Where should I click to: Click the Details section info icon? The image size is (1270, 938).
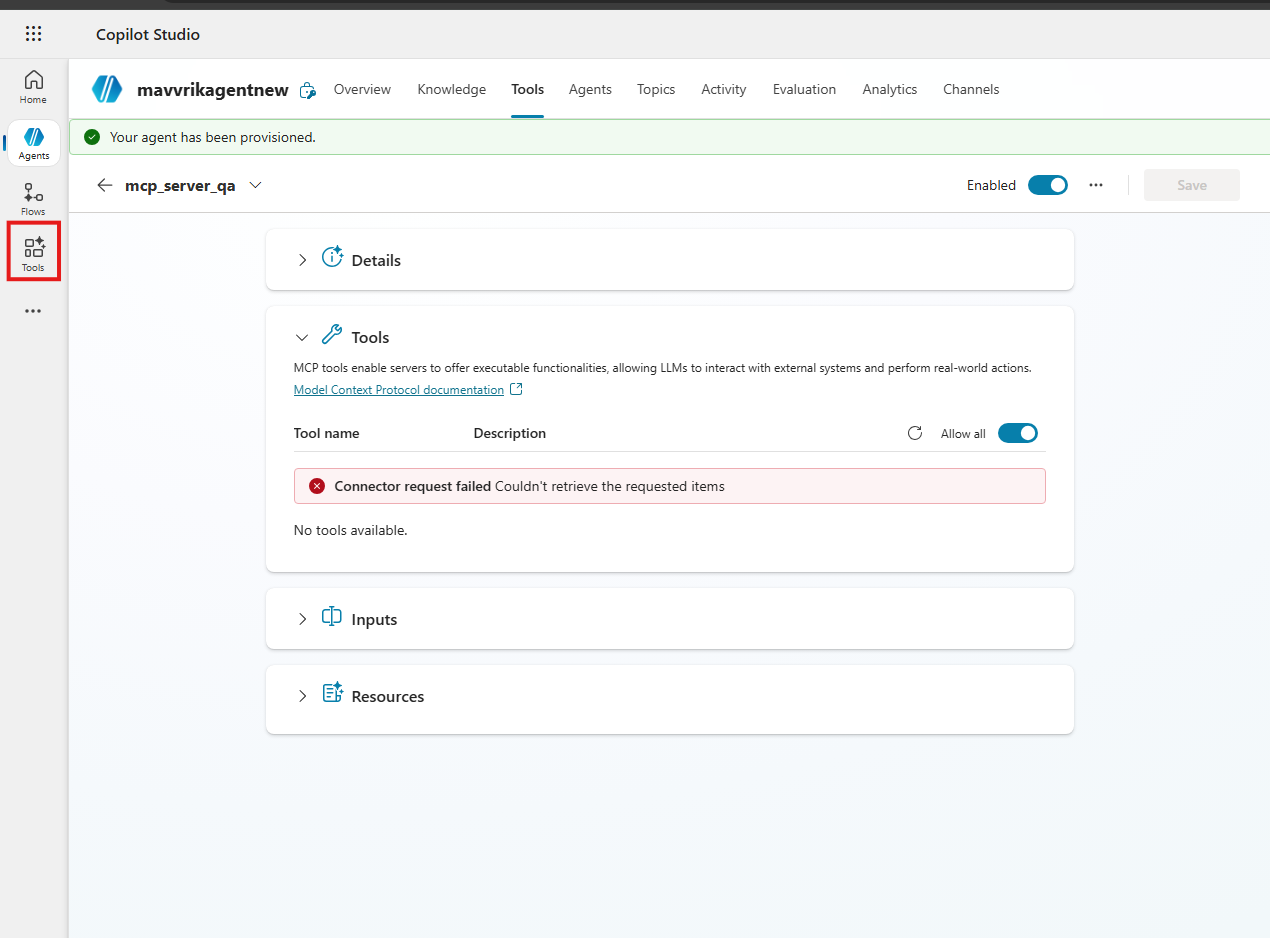pyautogui.click(x=332, y=257)
